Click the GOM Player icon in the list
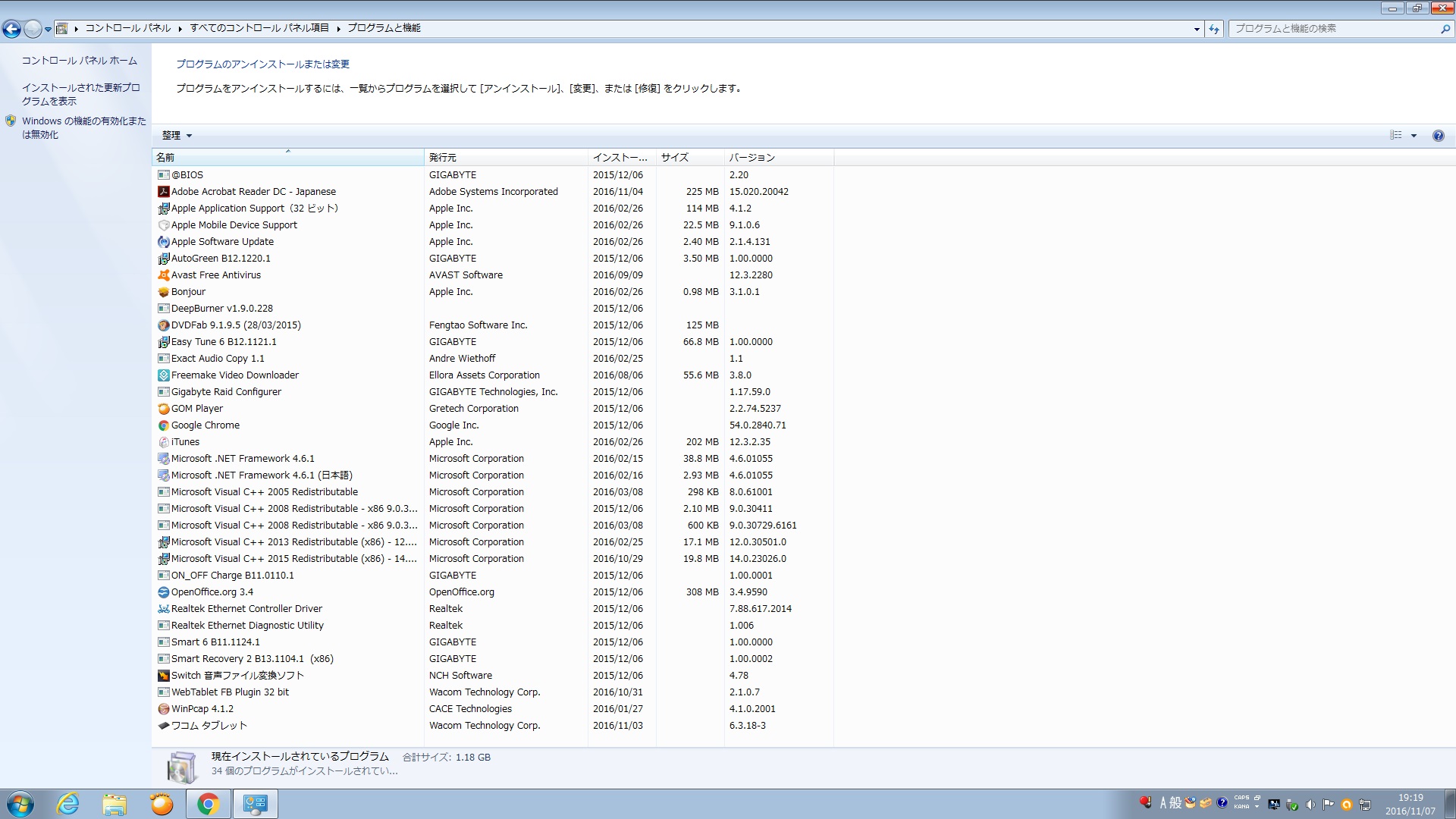Image resolution: width=1456 pixels, height=819 pixels. (x=163, y=409)
